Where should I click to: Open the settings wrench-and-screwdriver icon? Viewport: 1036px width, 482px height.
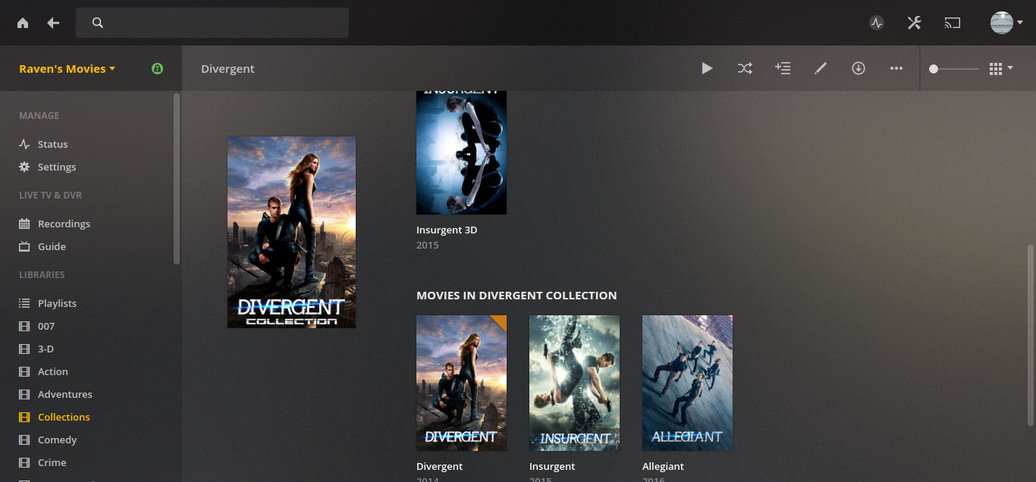pos(914,23)
